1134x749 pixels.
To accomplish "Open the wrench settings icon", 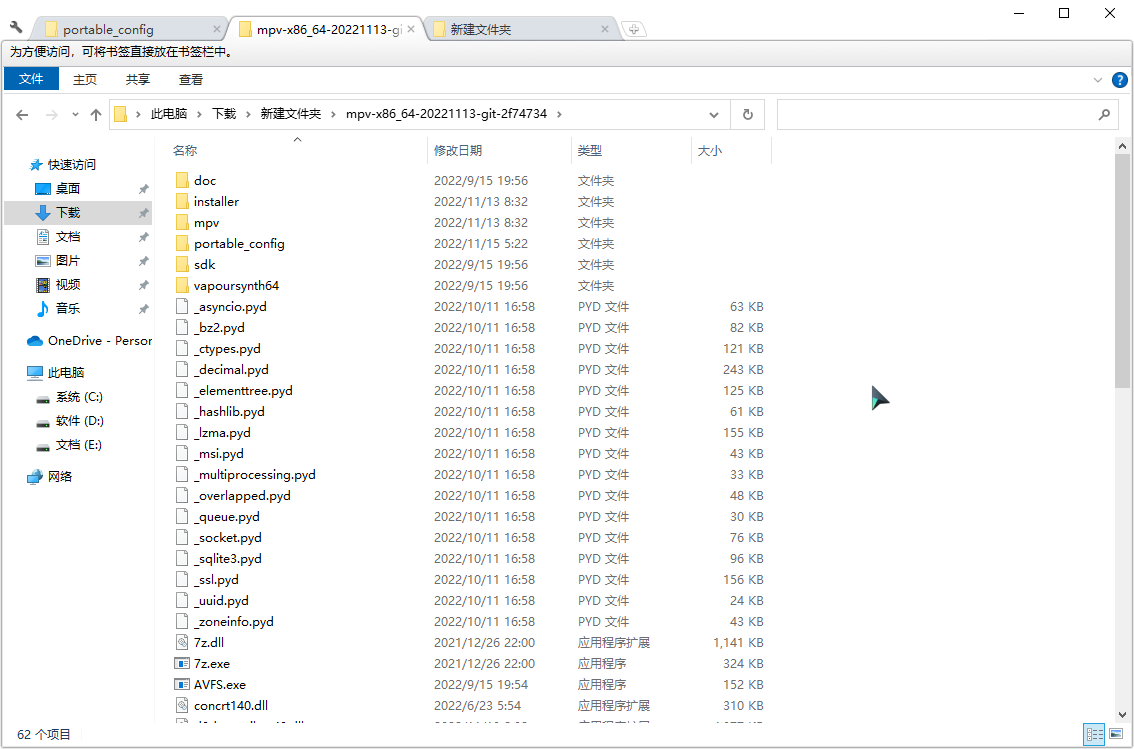I will coord(16,28).
